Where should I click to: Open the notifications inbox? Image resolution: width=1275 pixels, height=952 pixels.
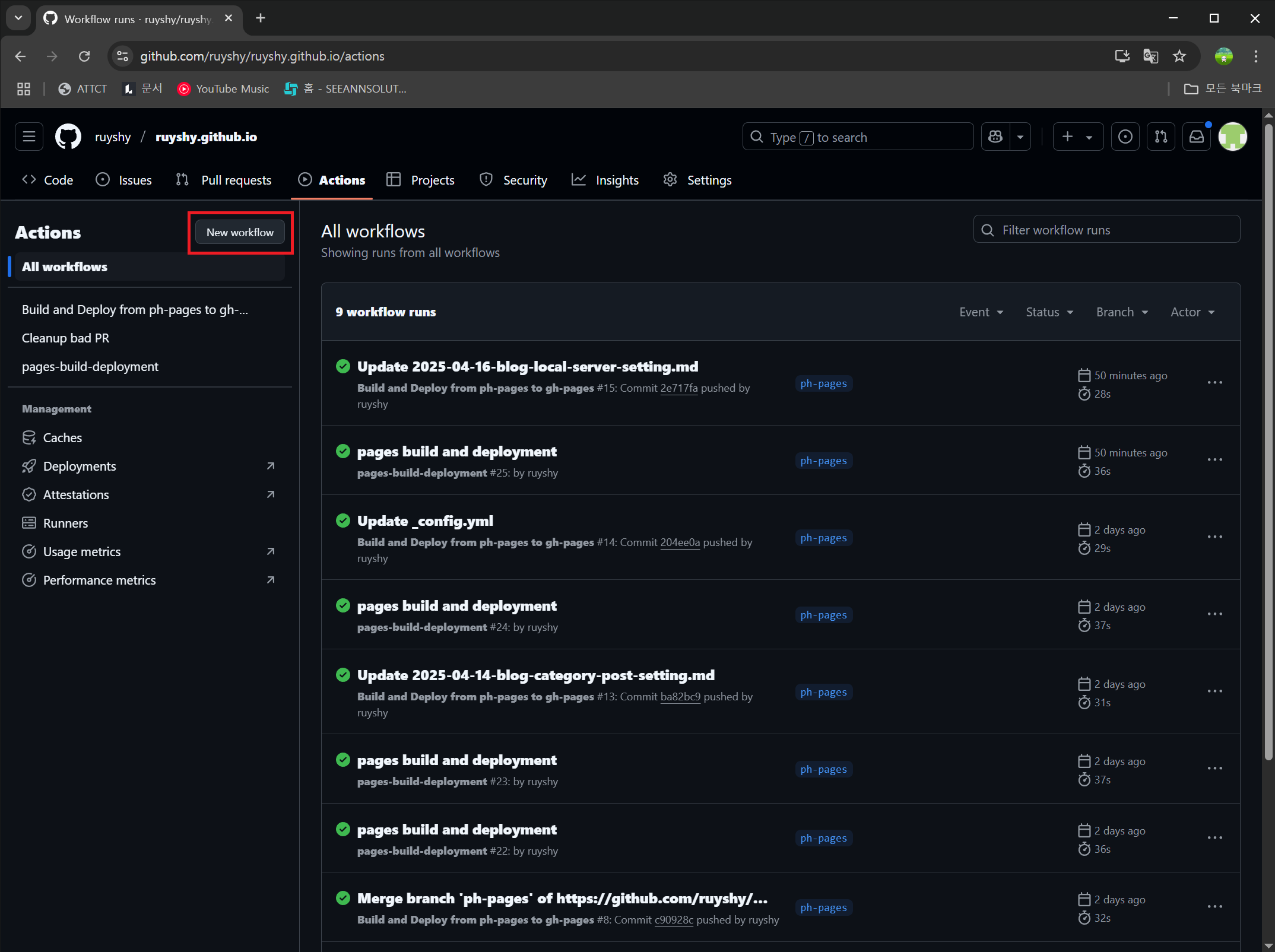[x=1197, y=137]
